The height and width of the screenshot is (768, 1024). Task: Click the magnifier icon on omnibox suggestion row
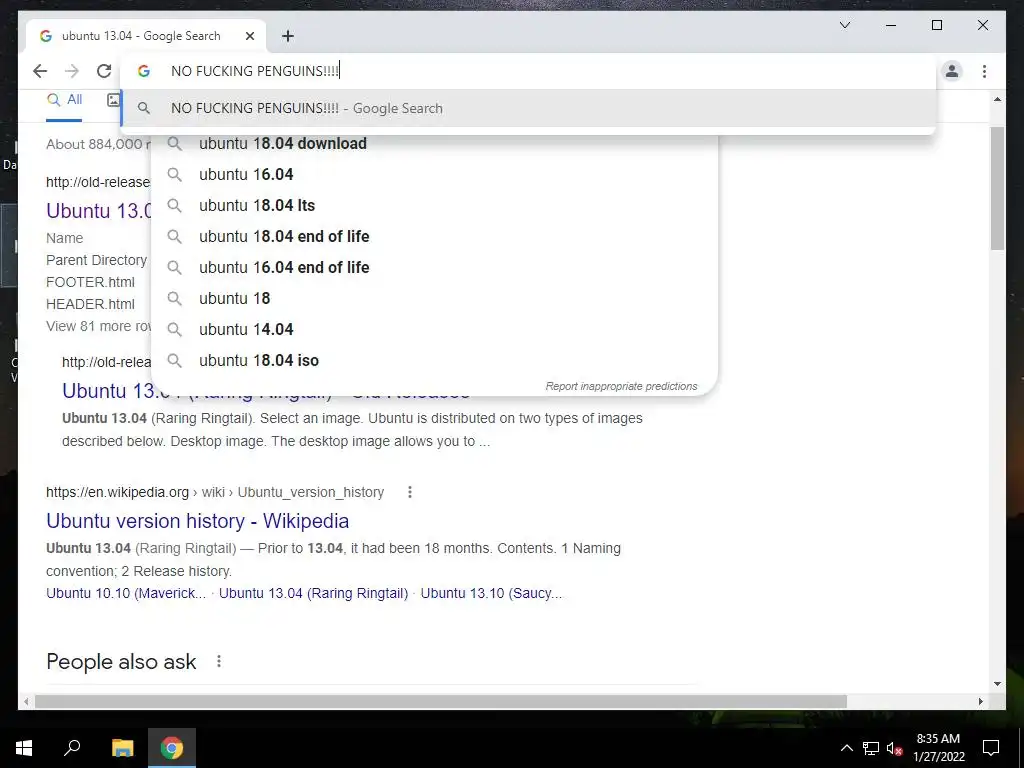144,108
